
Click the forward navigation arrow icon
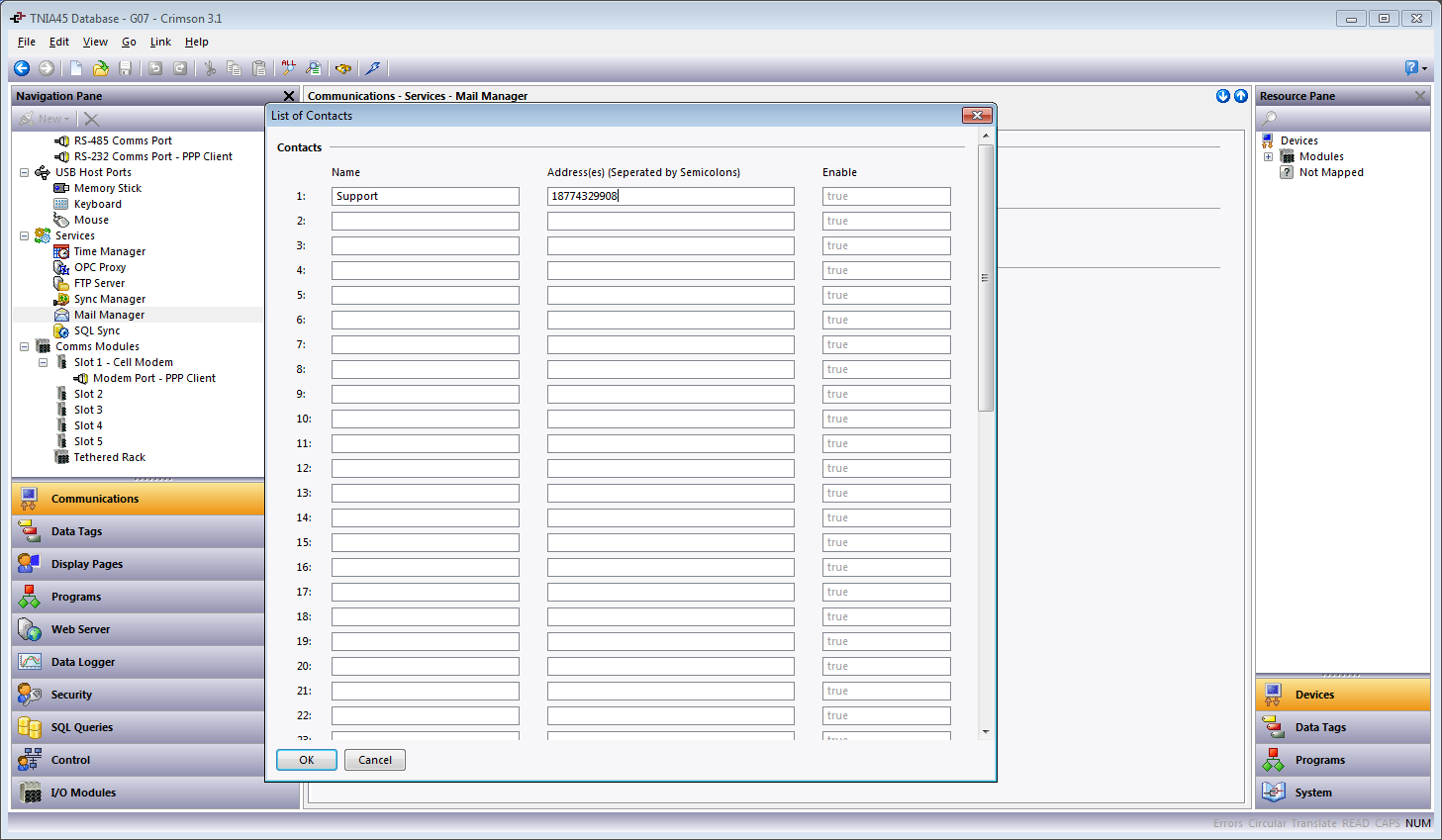point(47,68)
